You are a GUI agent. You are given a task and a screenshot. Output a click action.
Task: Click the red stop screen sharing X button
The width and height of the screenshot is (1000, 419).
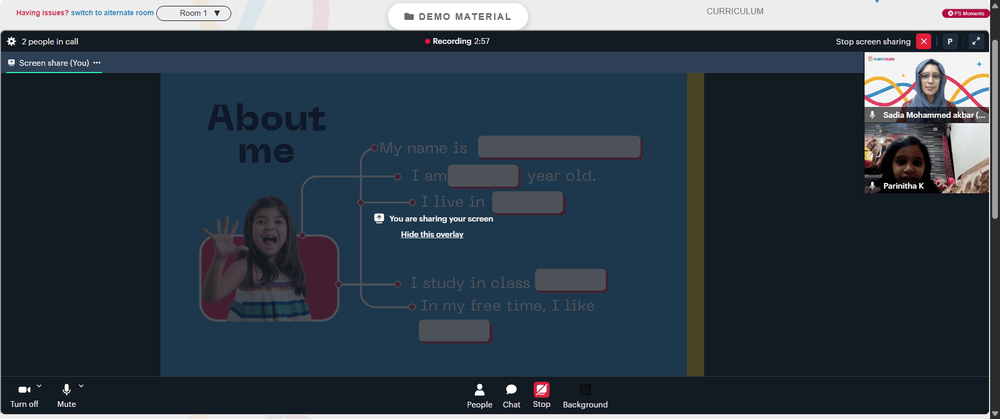[x=923, y=41]
